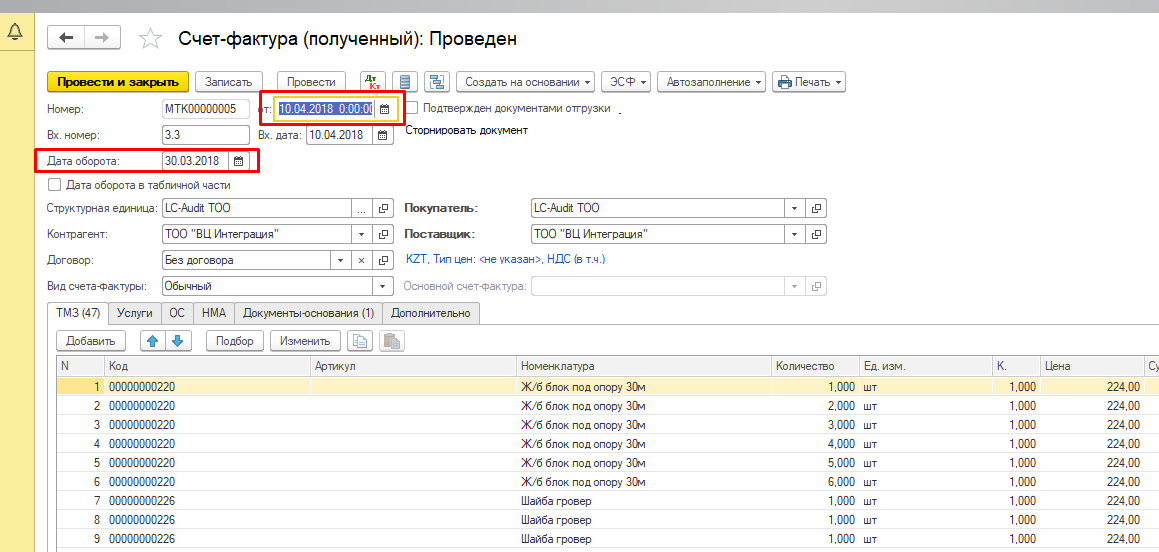This screenshot has height=552, width=1159.
Task: Choose Структурная единица via ellipsis button
Action: click(361, 208)
